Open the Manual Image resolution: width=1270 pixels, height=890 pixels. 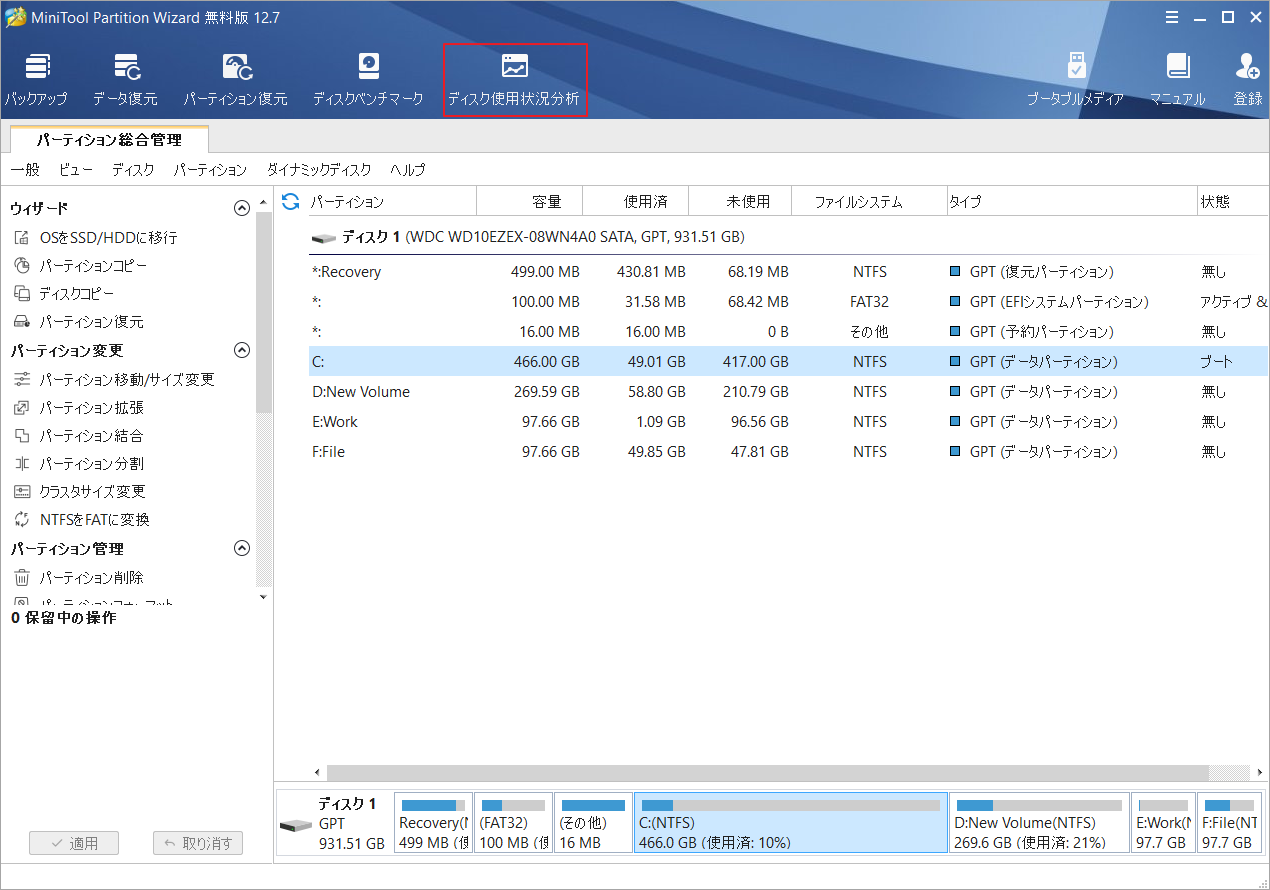pyautogui.click(x=1178, y=78)
